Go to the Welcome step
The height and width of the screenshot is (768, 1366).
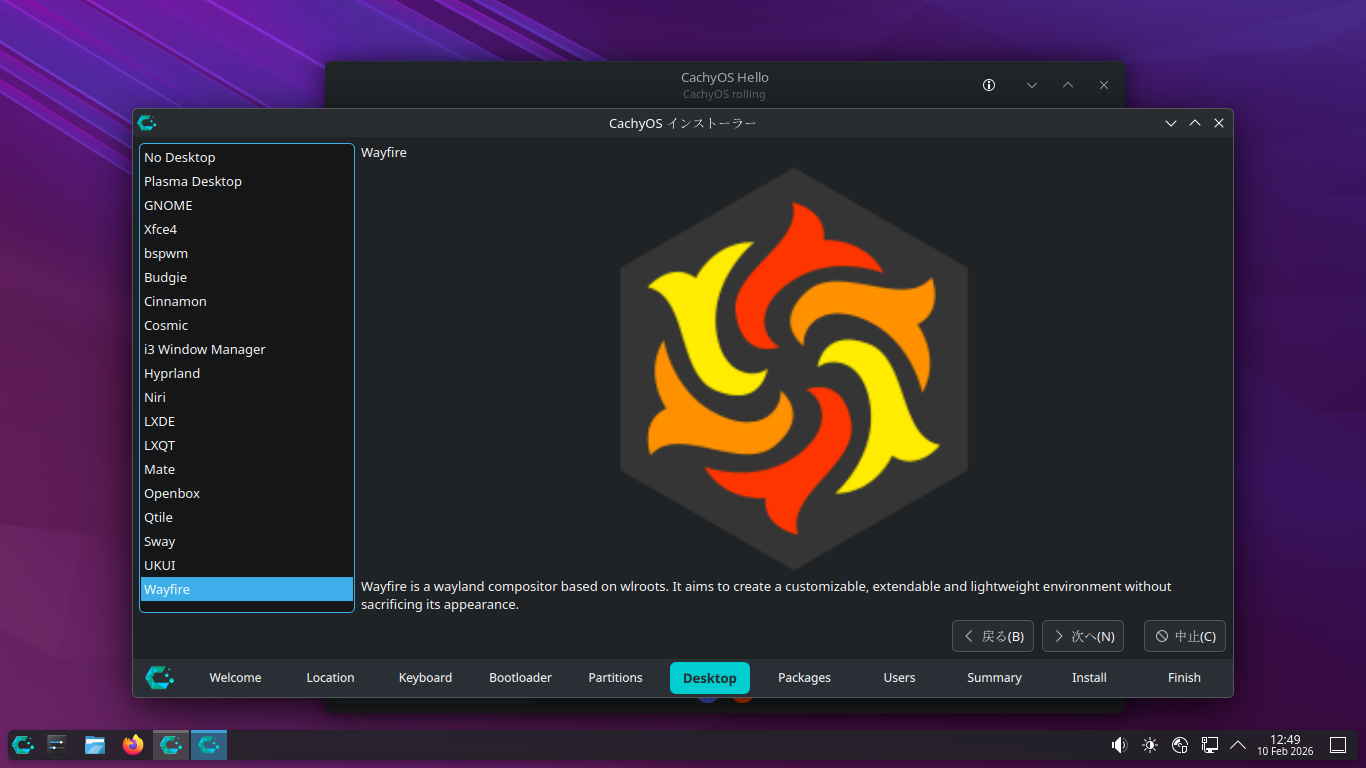click(235, 678)
